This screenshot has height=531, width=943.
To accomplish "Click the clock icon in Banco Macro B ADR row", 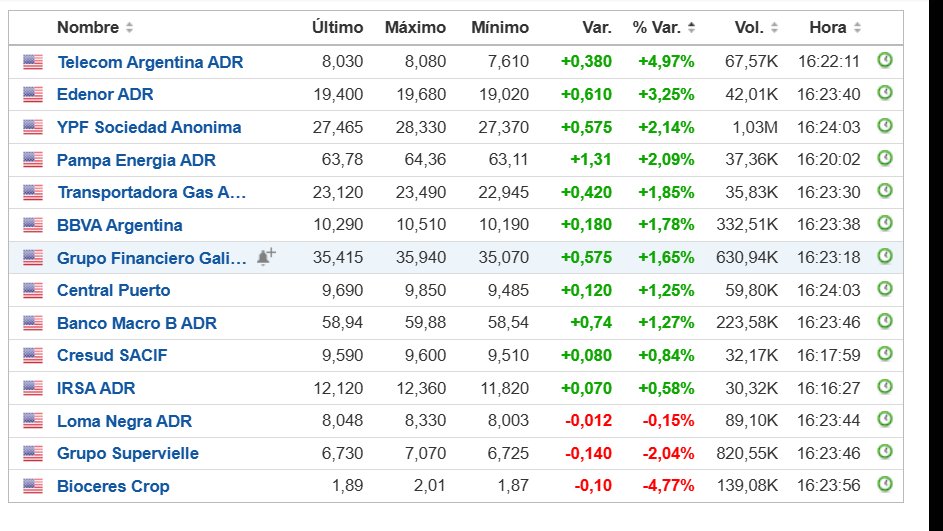I will pos(885,322).
